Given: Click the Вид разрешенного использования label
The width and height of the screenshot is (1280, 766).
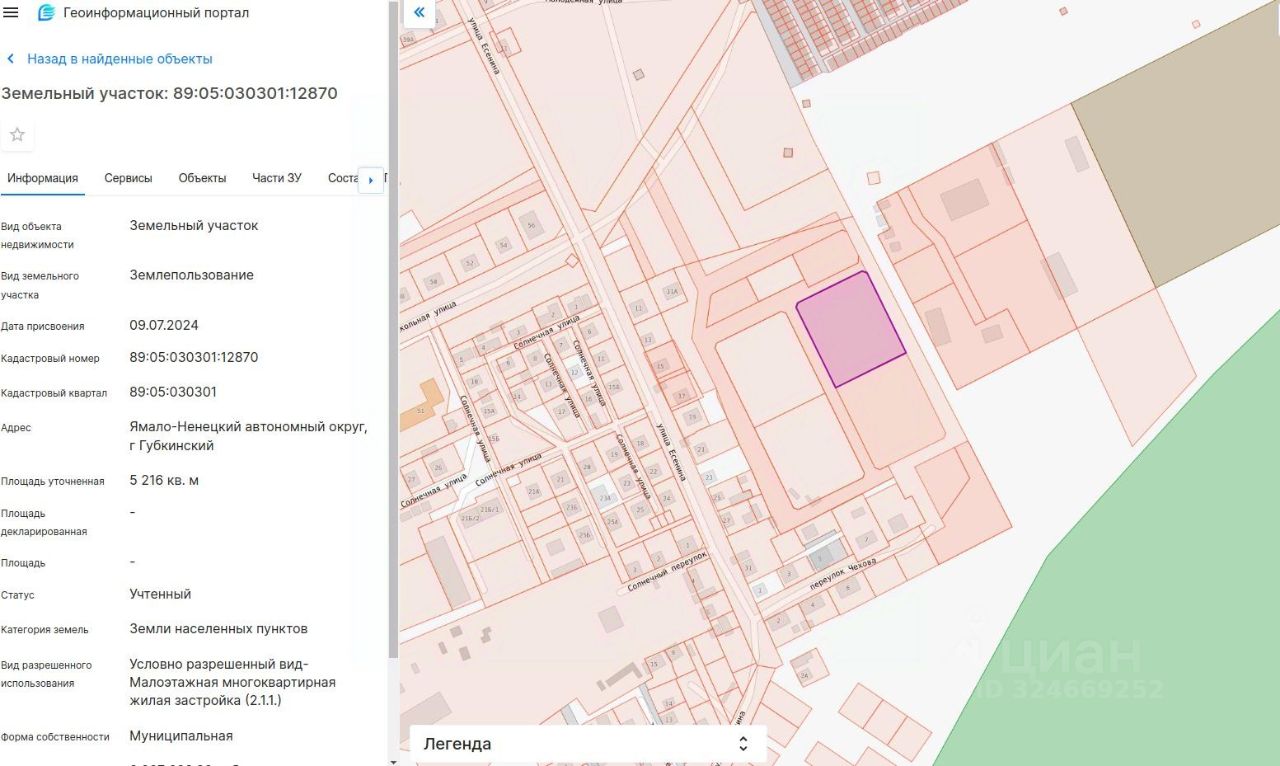Looking at the screenshot, I should (46, 674).
